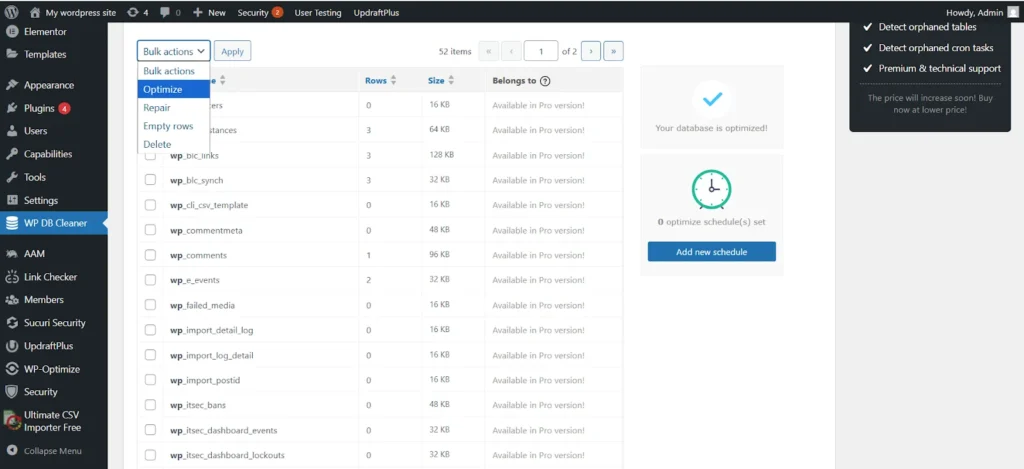Viewport: 1024px width, 469px height.
Task: Click the WP DB Cleaner database icon
Action: 11,223
